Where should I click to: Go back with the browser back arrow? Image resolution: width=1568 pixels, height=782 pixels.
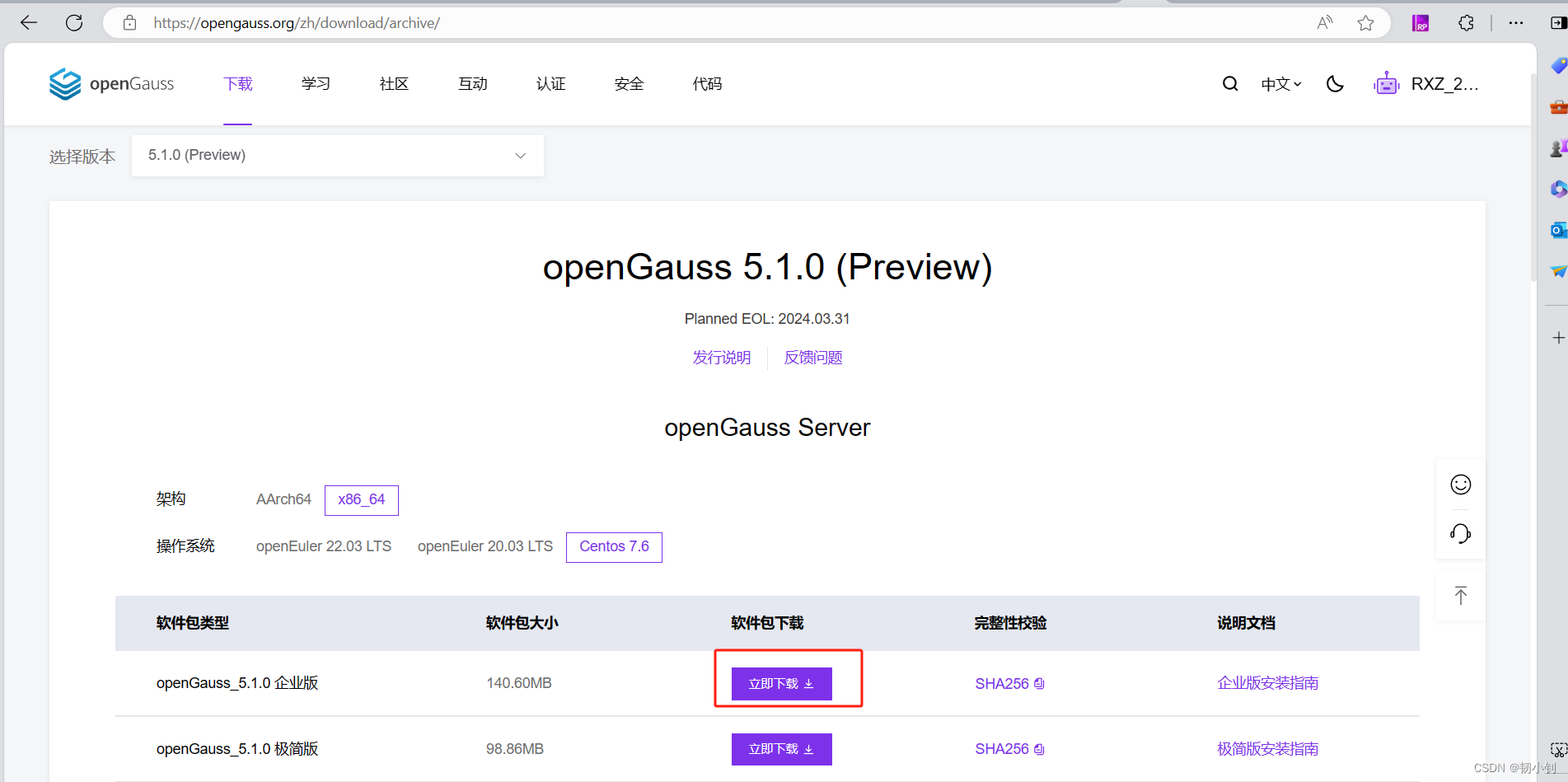tap(29, 23)
